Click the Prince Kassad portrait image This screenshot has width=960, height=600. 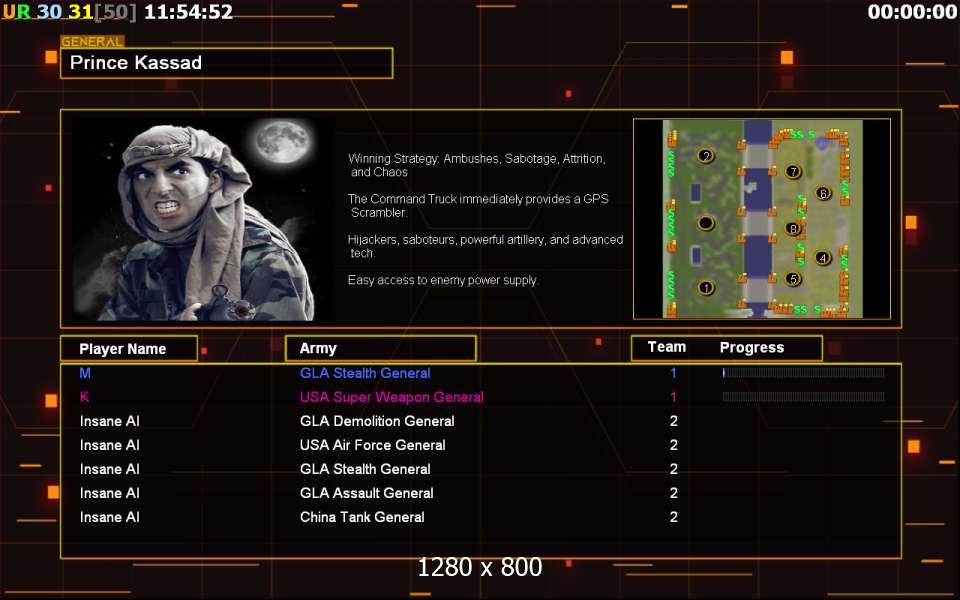click(203, 219)
